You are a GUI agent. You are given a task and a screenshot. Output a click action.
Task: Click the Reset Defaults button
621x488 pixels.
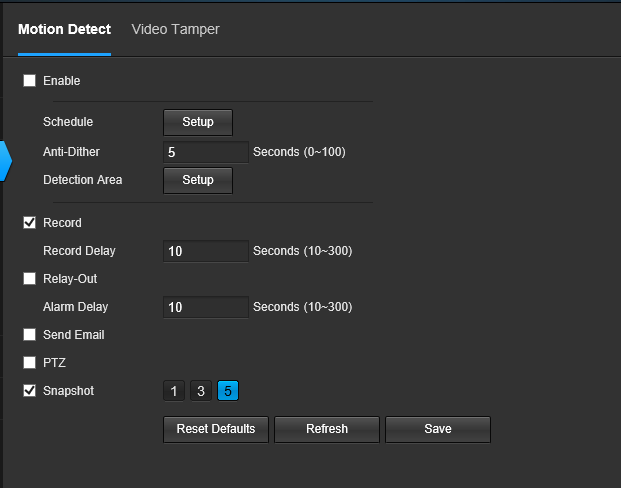pyautogui.click(x=216, y=429)
